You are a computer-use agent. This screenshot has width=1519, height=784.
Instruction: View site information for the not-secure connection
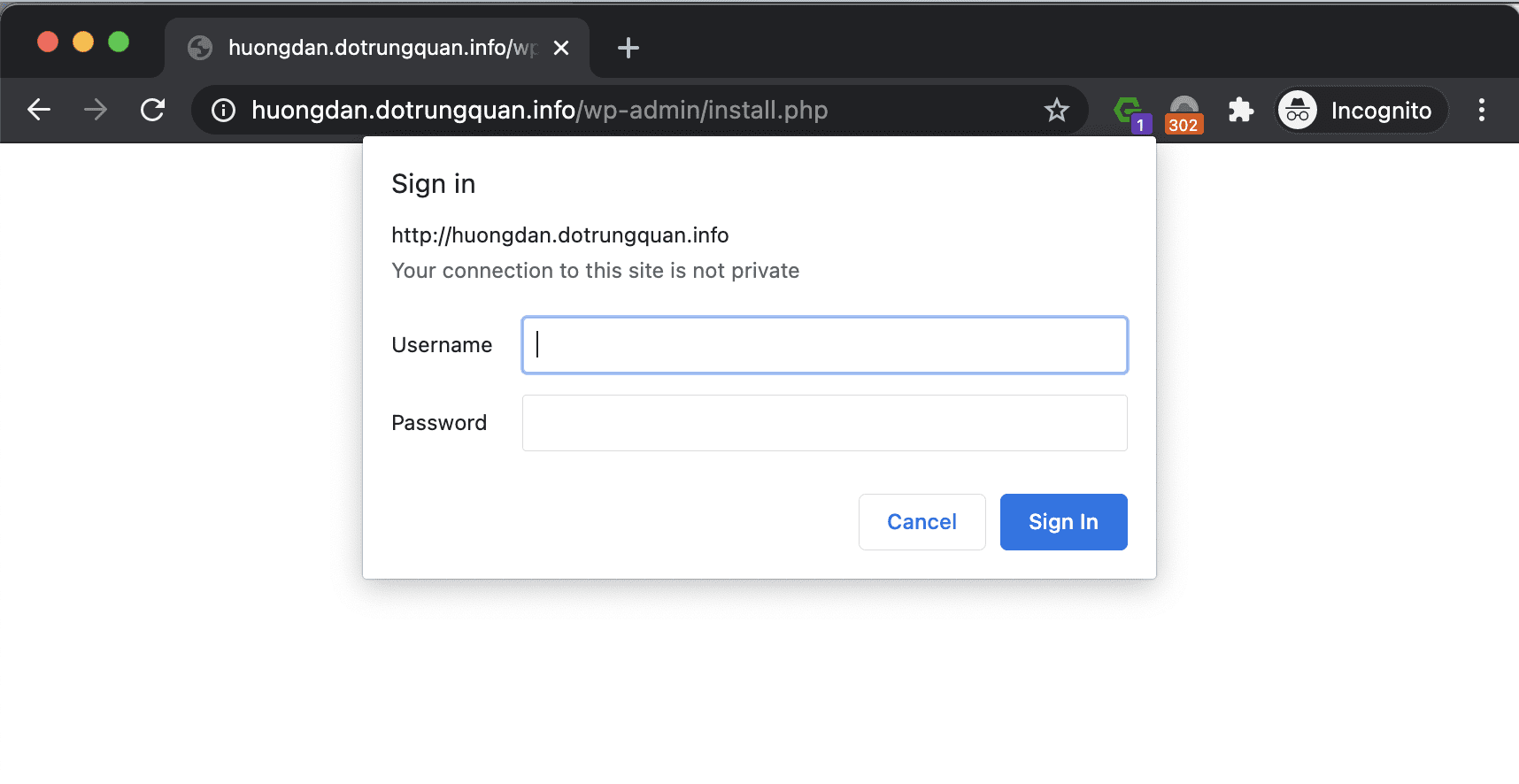[223, 110]
